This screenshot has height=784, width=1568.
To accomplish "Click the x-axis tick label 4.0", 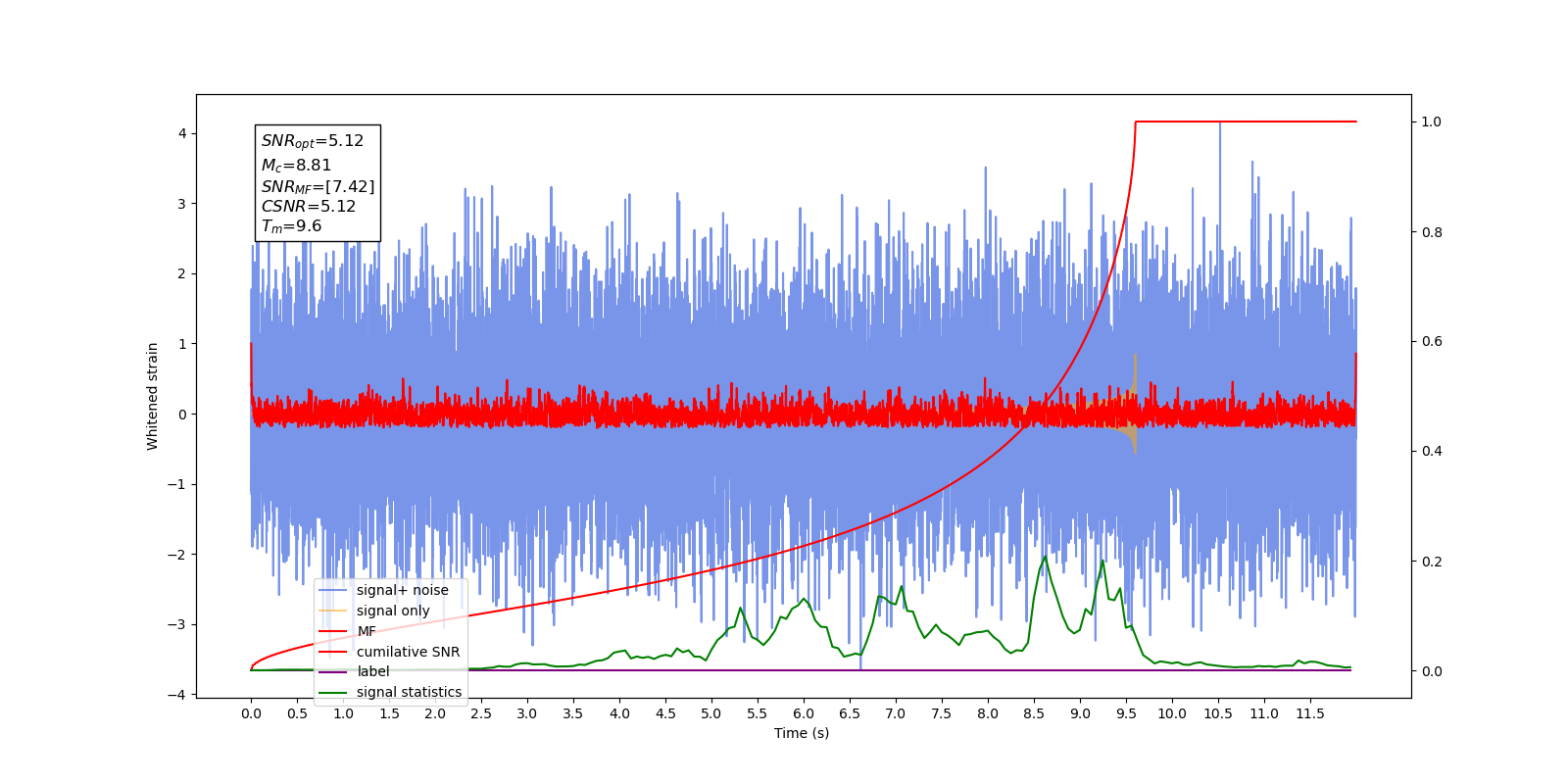I will coord(619,713).
